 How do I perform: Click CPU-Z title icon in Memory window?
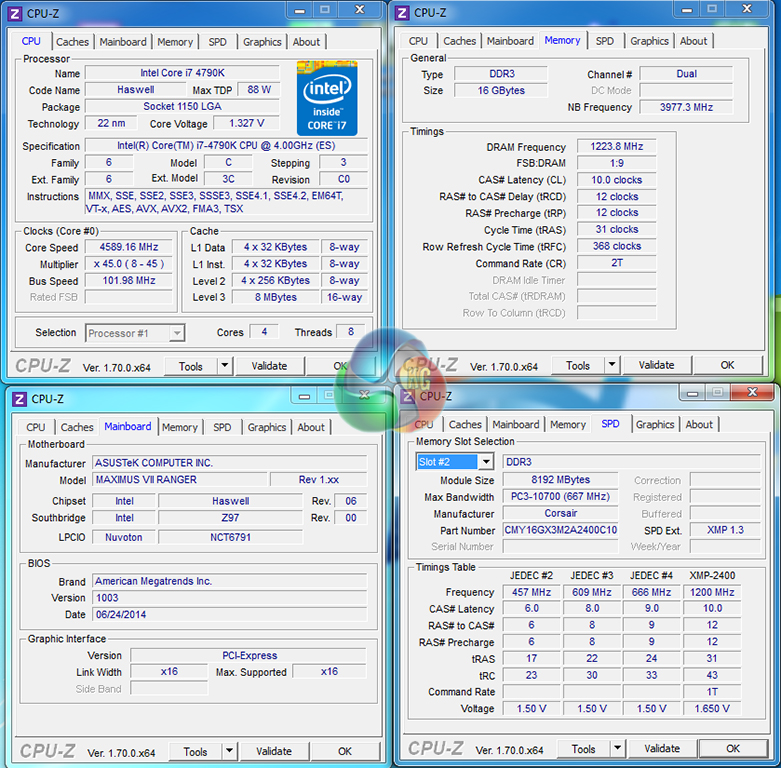click(x=402, y=13)
